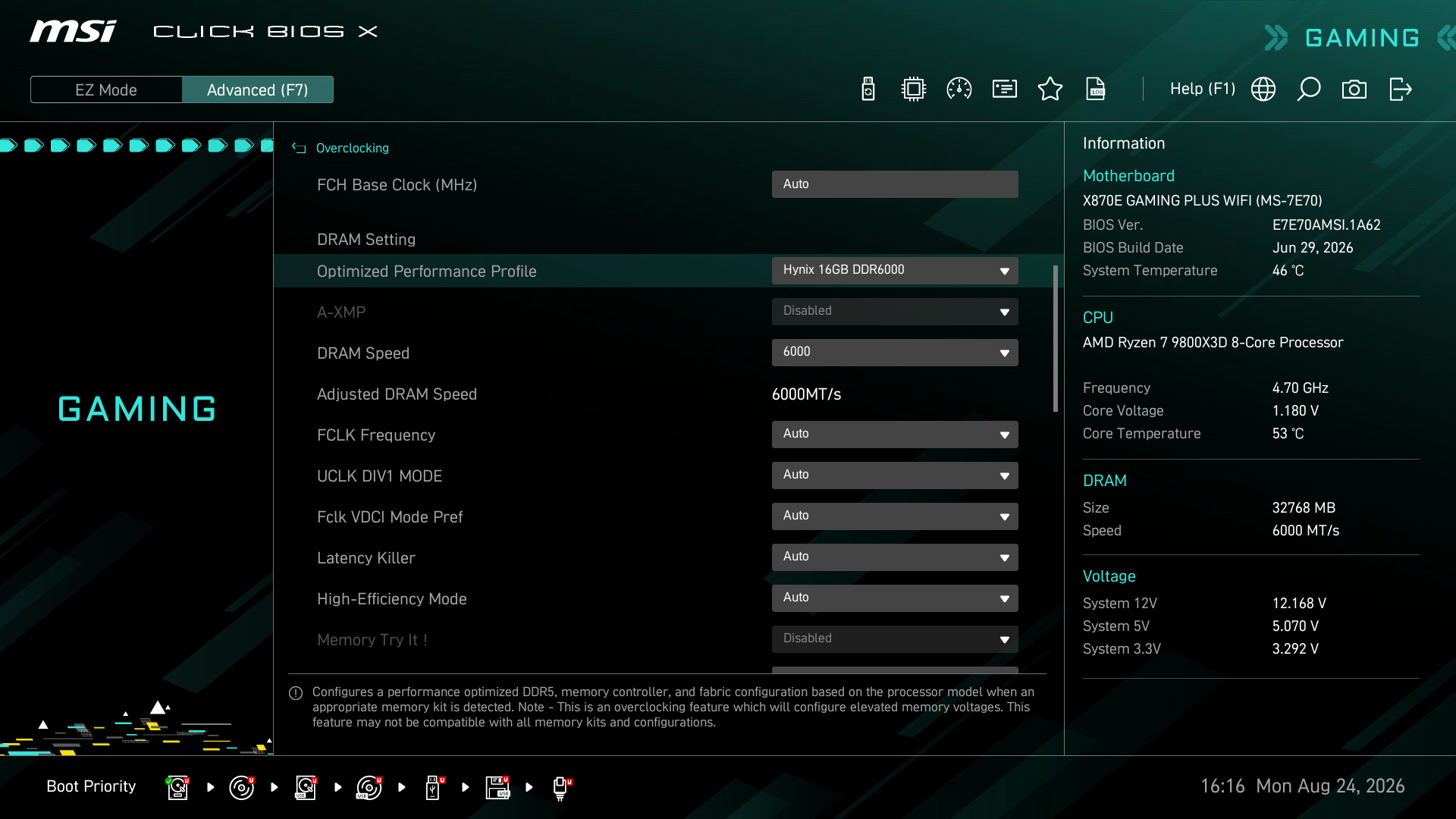
Task: Click the DRAM Setting section heading
Action: [x=366, y=240]
